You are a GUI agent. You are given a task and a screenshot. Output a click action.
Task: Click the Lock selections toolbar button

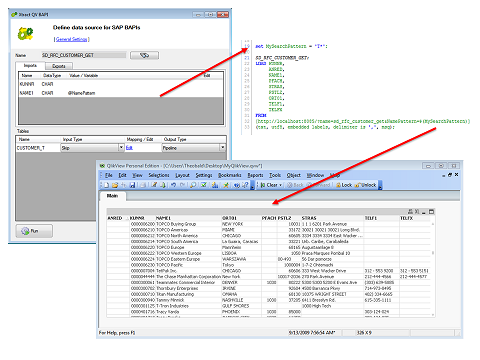coord(344,185)
